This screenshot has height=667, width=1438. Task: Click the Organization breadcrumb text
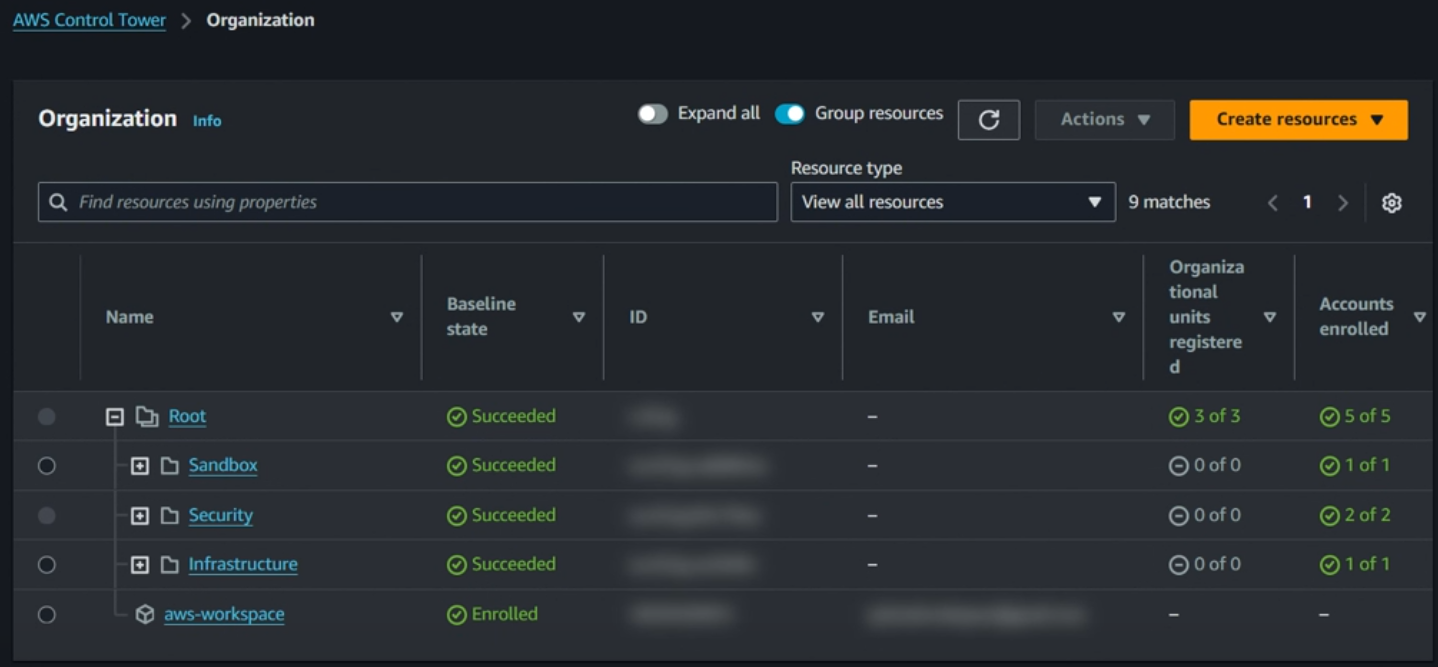point(260,20)
